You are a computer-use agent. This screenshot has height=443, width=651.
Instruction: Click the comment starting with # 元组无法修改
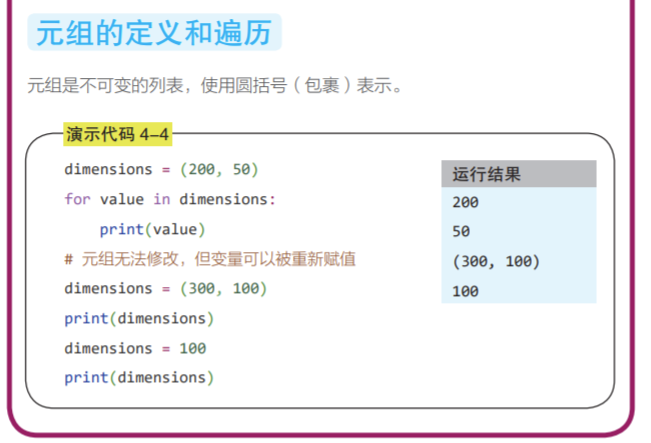tap(210, 259)
